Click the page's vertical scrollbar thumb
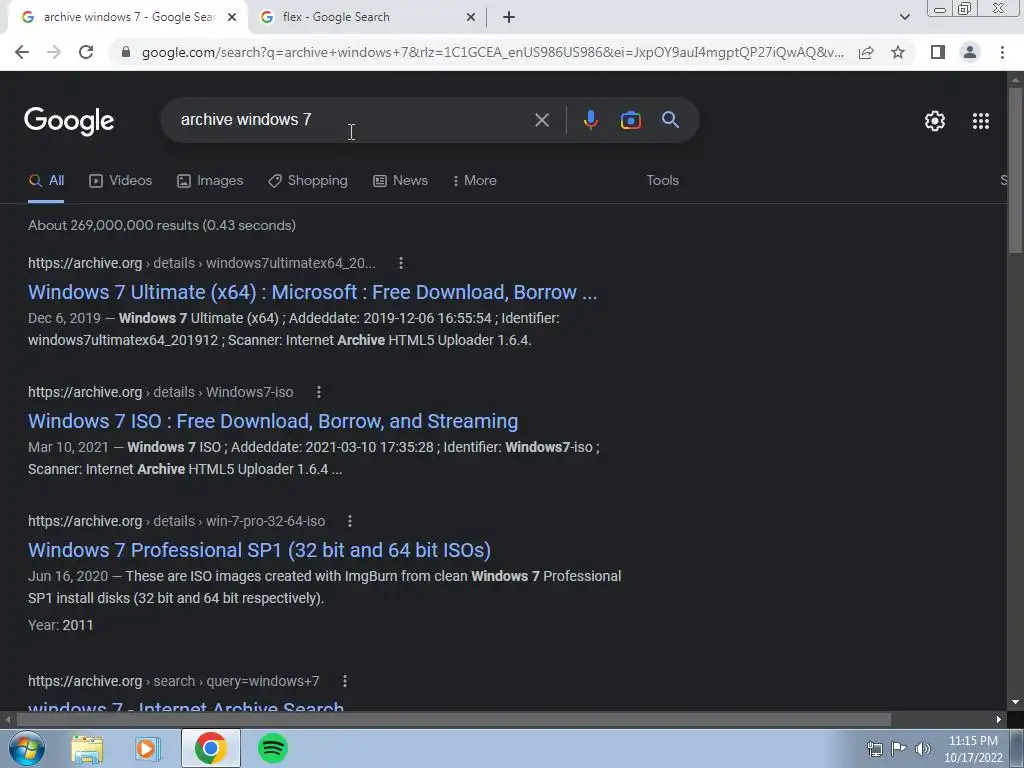 [1015, 170]
